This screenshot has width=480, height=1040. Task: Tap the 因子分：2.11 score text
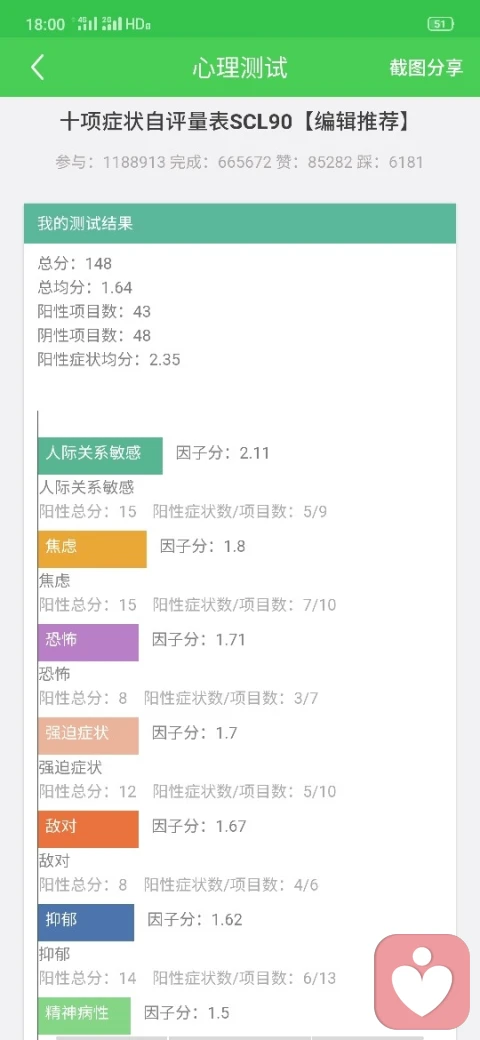(223, 453)
